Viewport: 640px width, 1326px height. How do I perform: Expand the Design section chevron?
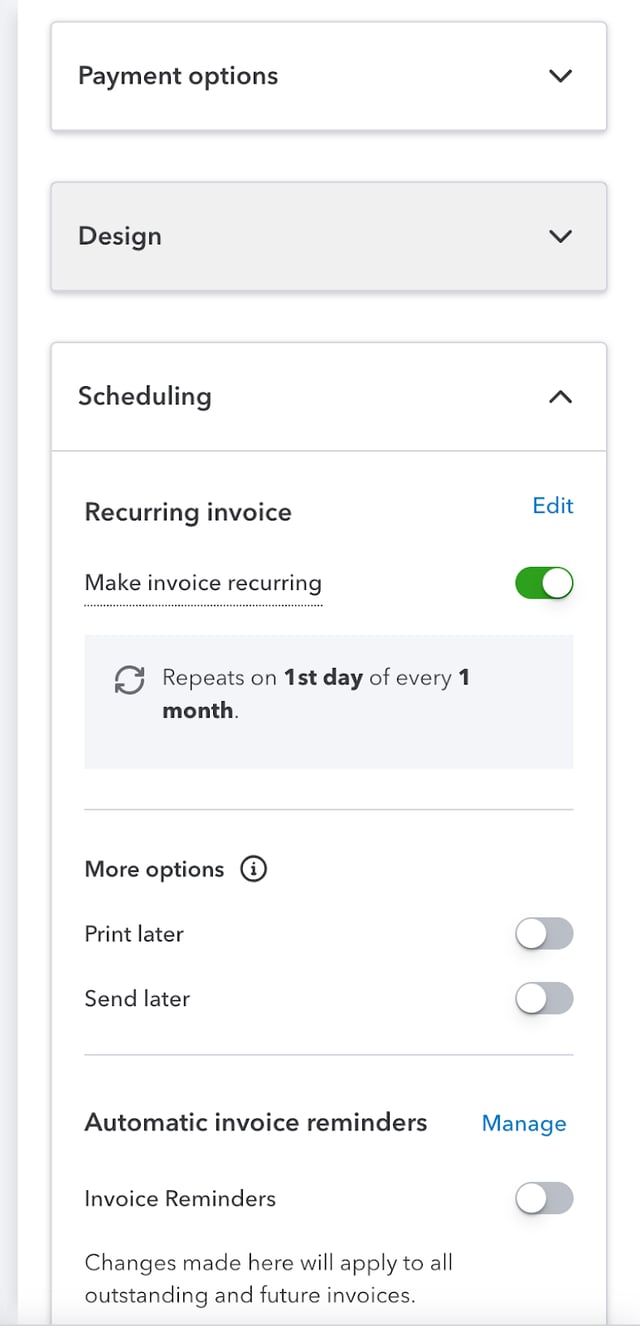coord(561,236)
